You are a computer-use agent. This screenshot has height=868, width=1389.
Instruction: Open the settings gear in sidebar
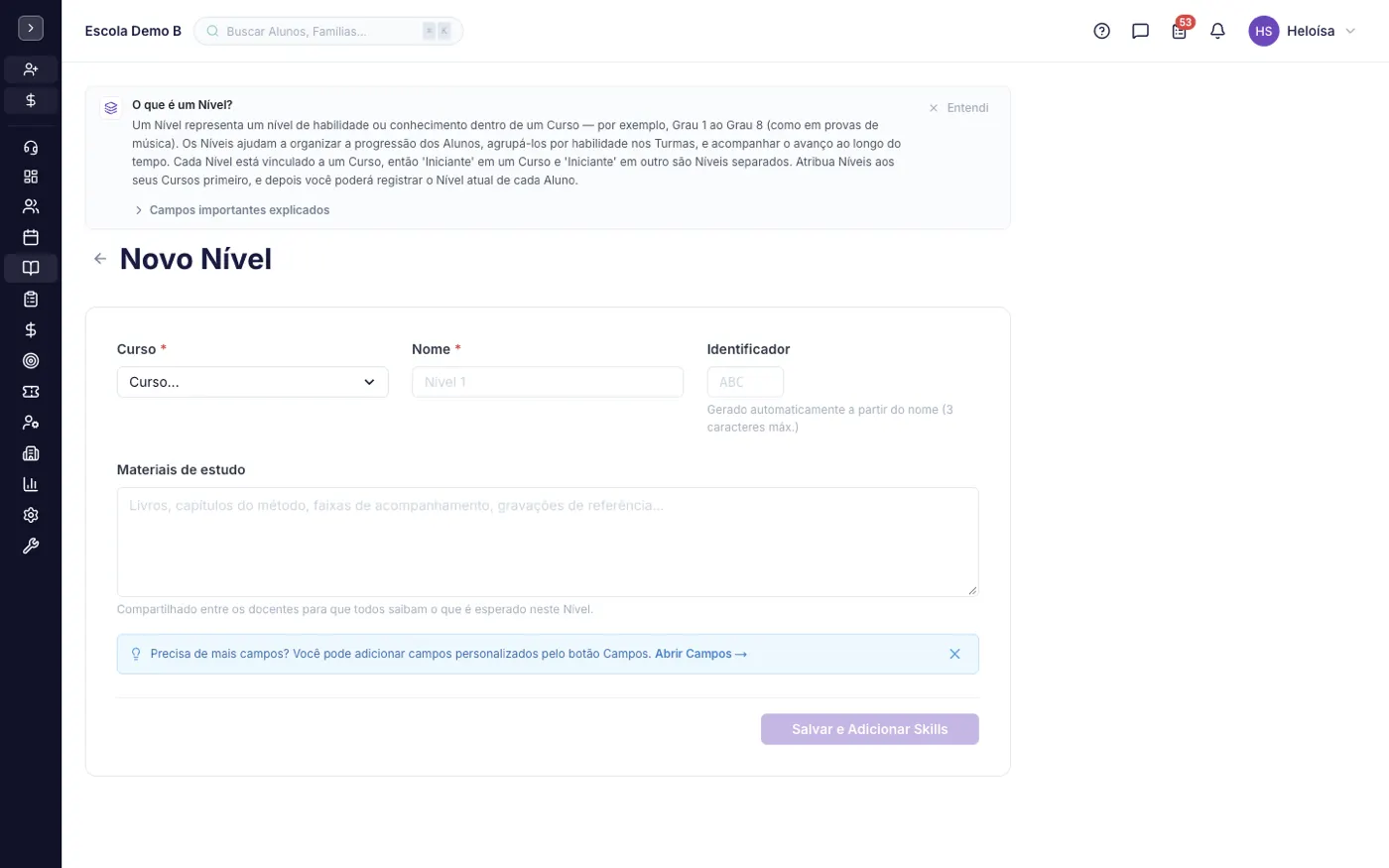[x=31, y=515]
